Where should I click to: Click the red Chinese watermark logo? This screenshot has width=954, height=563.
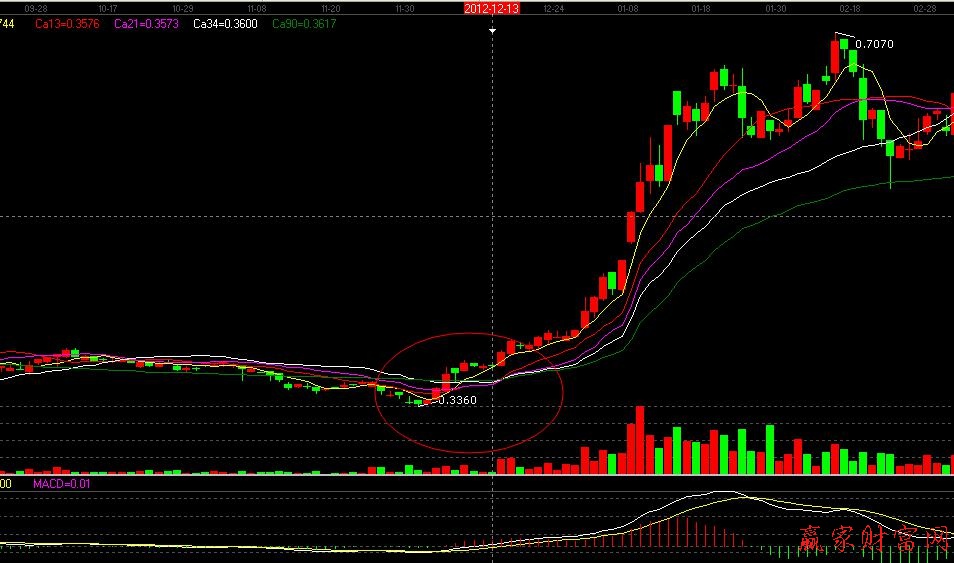[x=872, y=540]
